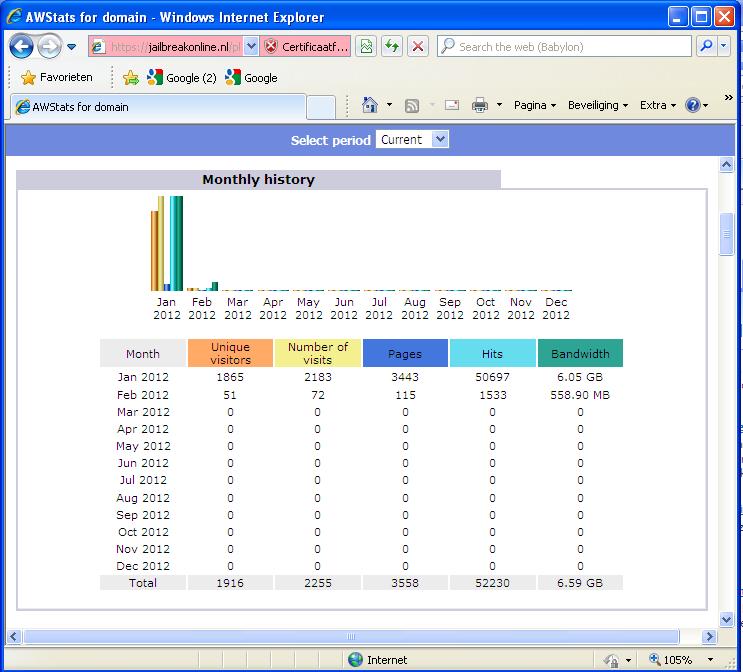743x672 pixels.
Task: Open search provider dropdown arrow
Action: pyautogui.click(x=724, y=46)
